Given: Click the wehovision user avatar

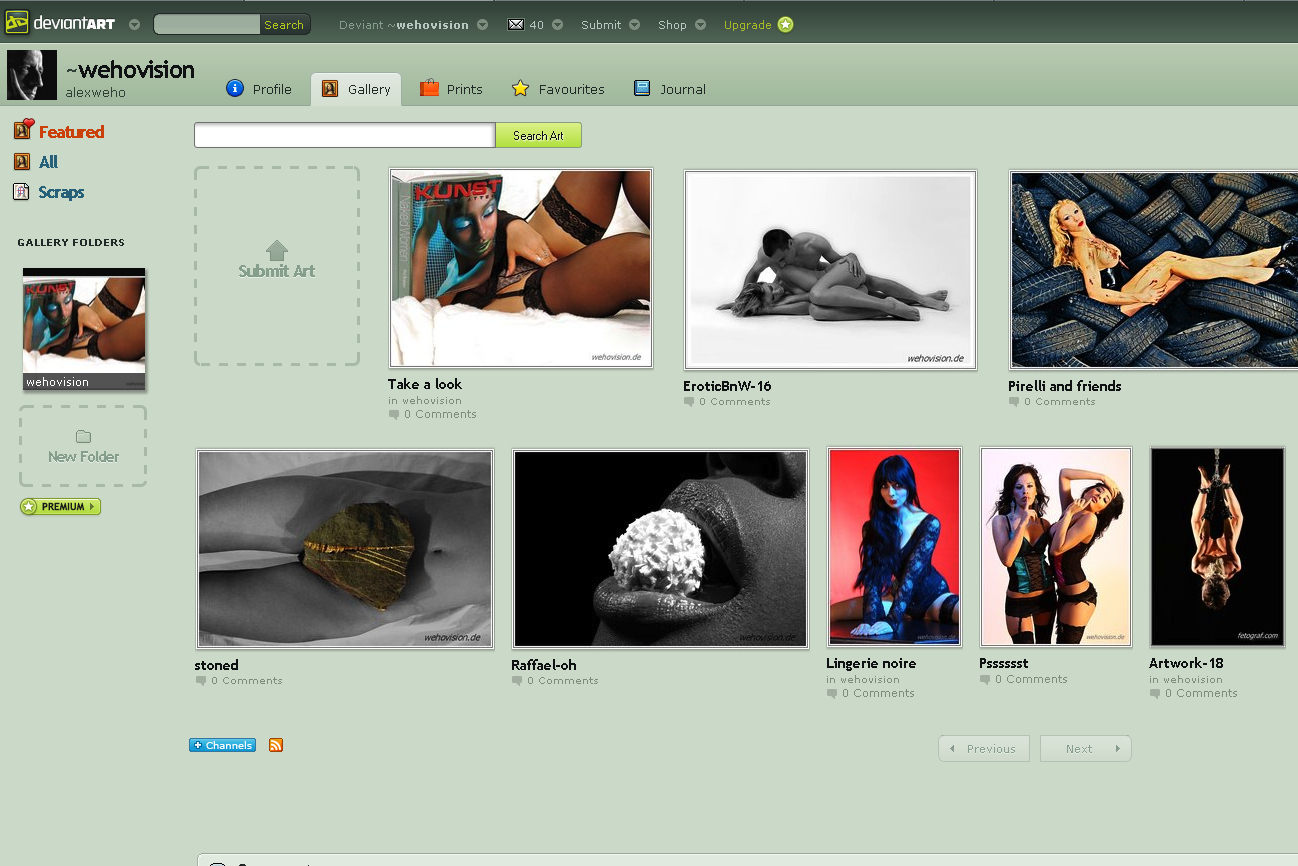Looking at the screenshot, I should [32, 76].
